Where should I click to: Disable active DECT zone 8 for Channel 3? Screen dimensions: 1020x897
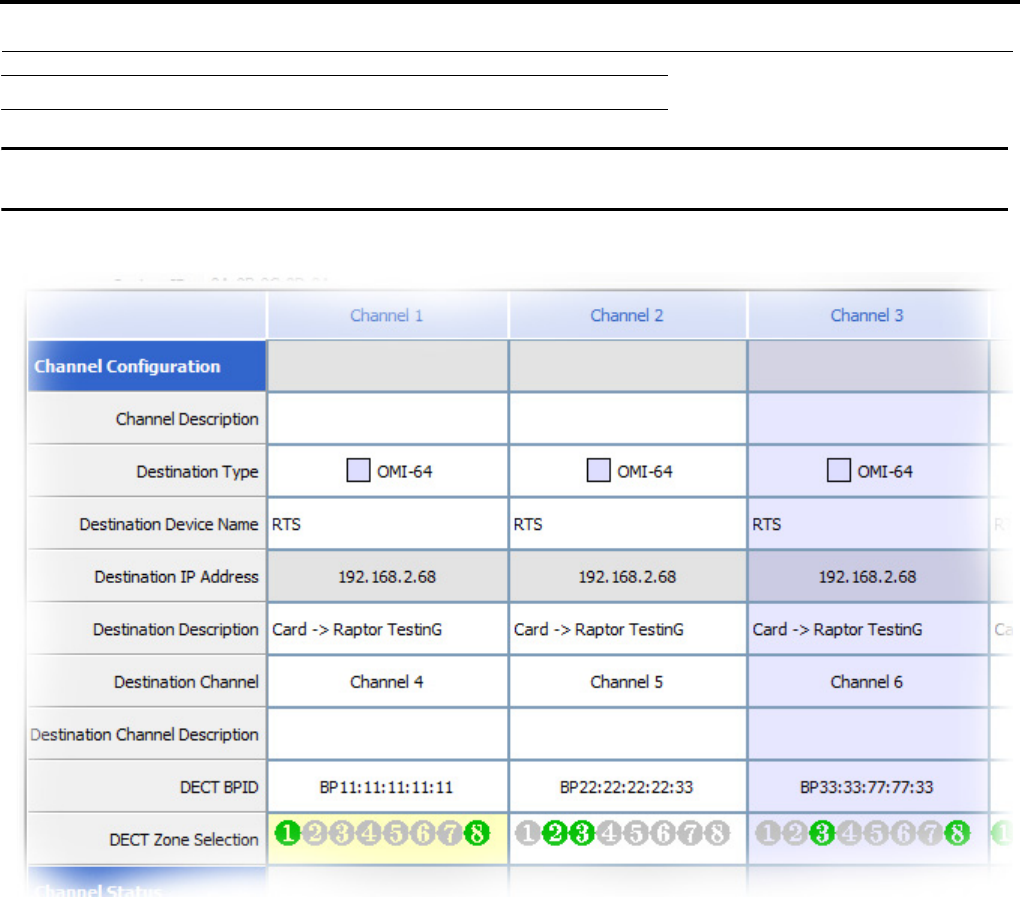pyautogui.click(x=957, y=833)
